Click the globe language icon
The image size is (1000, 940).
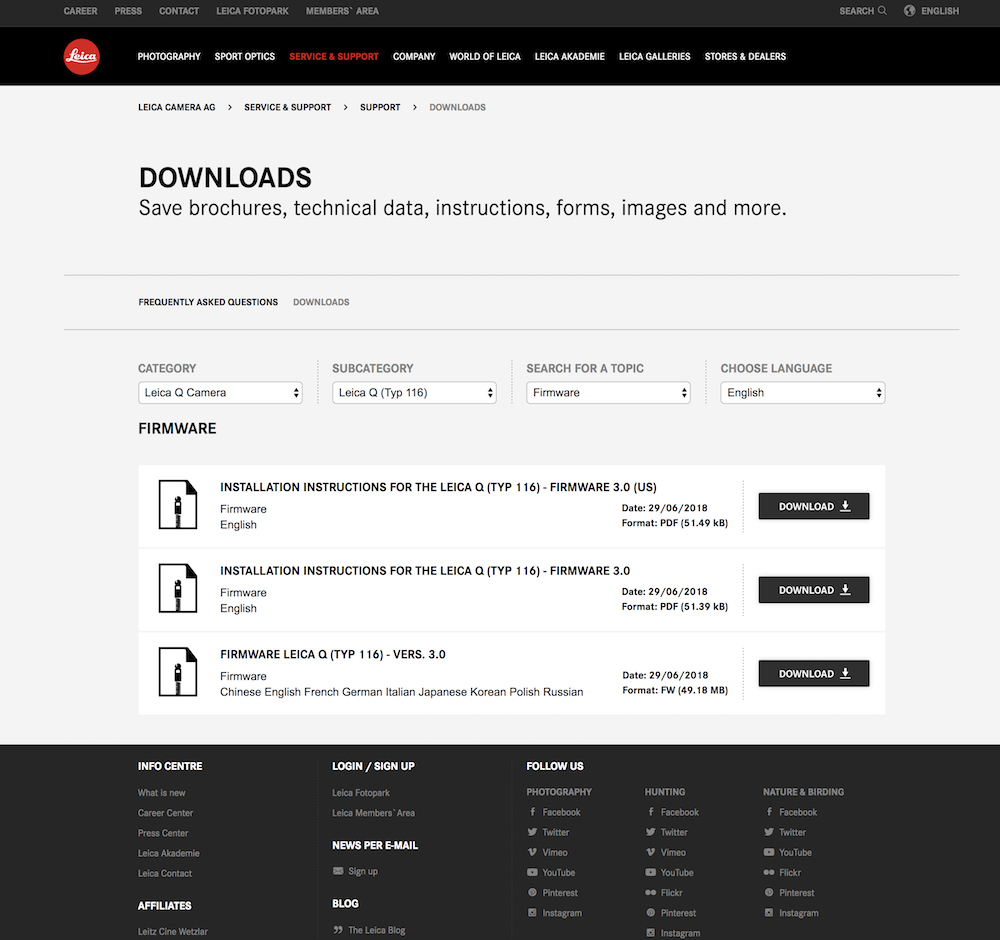click(909, 11)
